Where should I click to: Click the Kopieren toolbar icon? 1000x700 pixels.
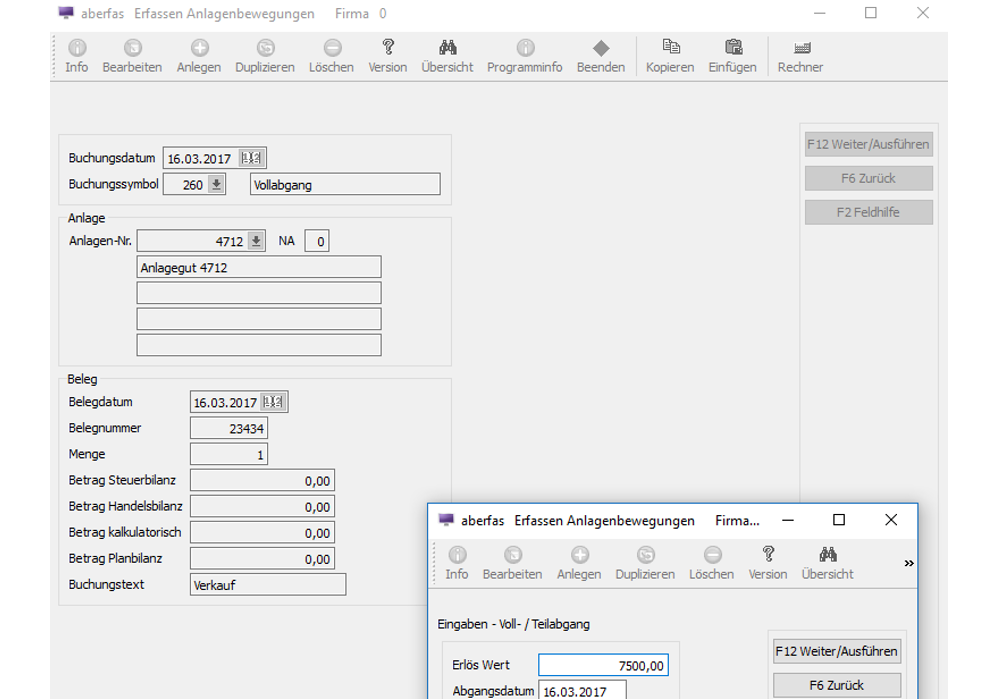click(x=670, y=48)
